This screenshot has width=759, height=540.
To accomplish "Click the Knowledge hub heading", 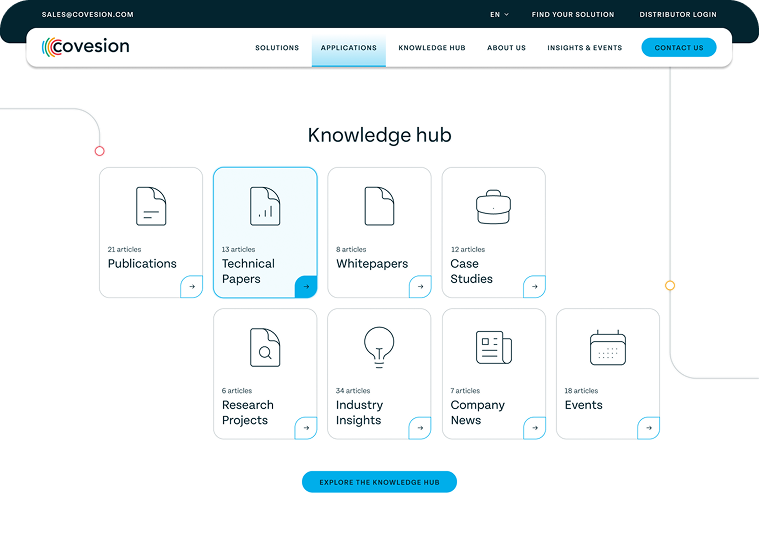I will click(x=380, y=135).
